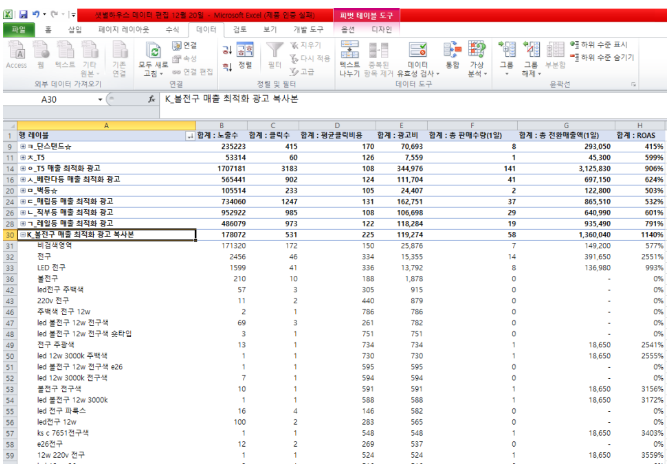Switch to 페이지 레이아웃 tab
Viewport: 668px width, 472px height.
[124, 29]
